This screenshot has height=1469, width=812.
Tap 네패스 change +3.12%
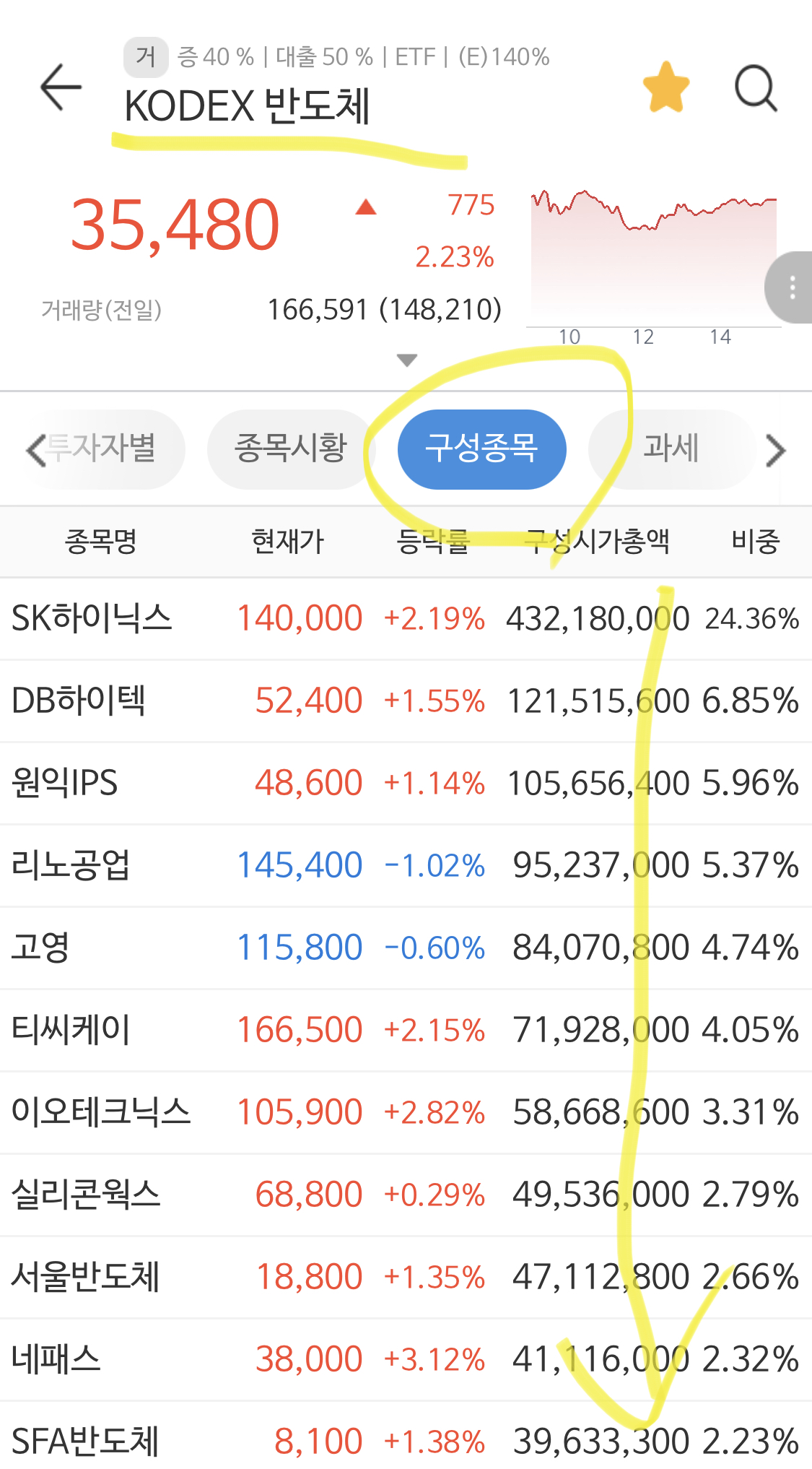tap(435, 1360)
